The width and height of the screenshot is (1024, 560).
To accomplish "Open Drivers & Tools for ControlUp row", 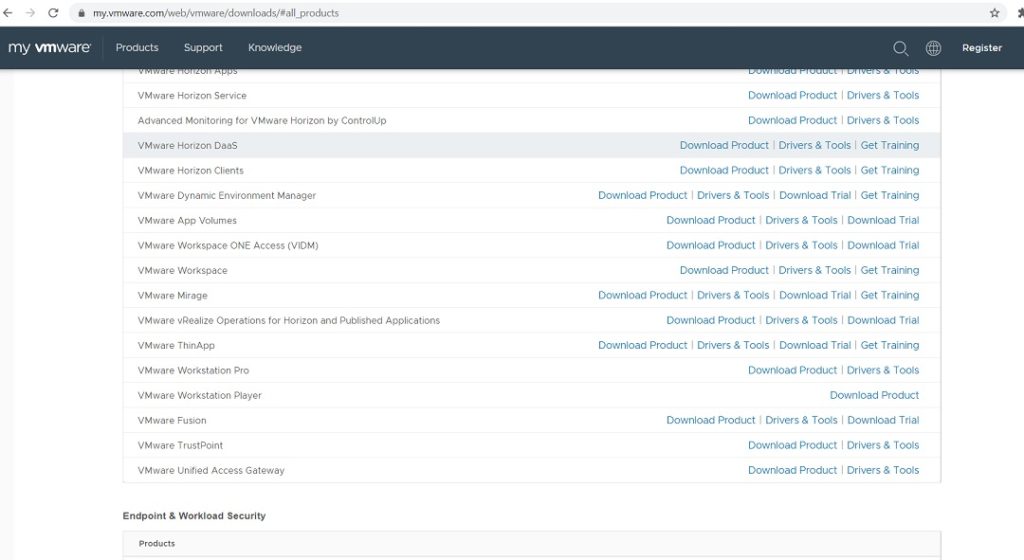I will click(x=883, y=120).
